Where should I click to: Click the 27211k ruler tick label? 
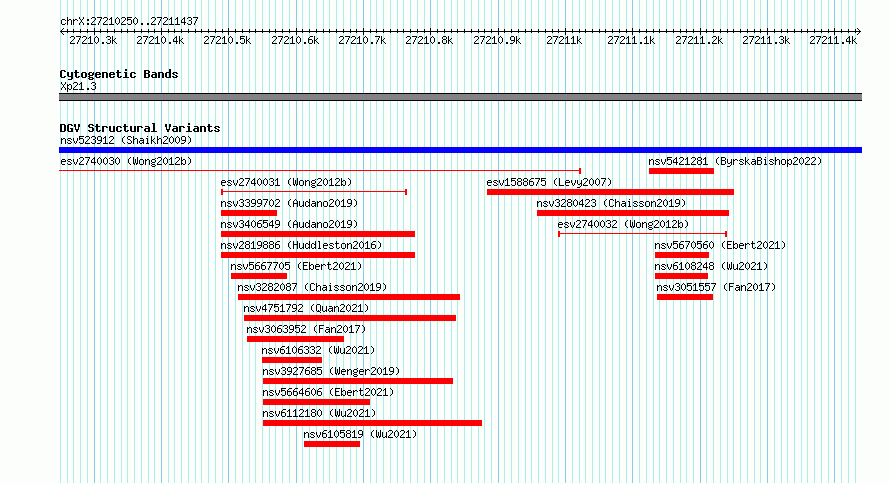coord(564,40)
